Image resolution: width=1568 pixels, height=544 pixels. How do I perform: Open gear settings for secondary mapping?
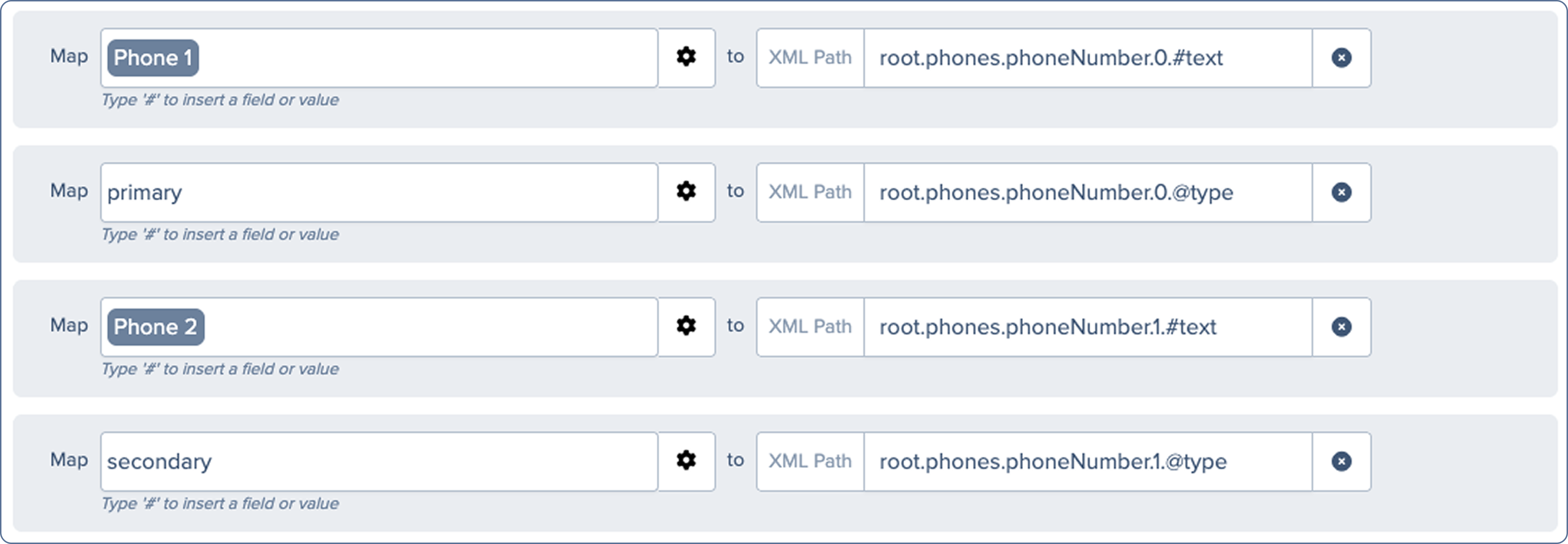click(x=686, y=461)
